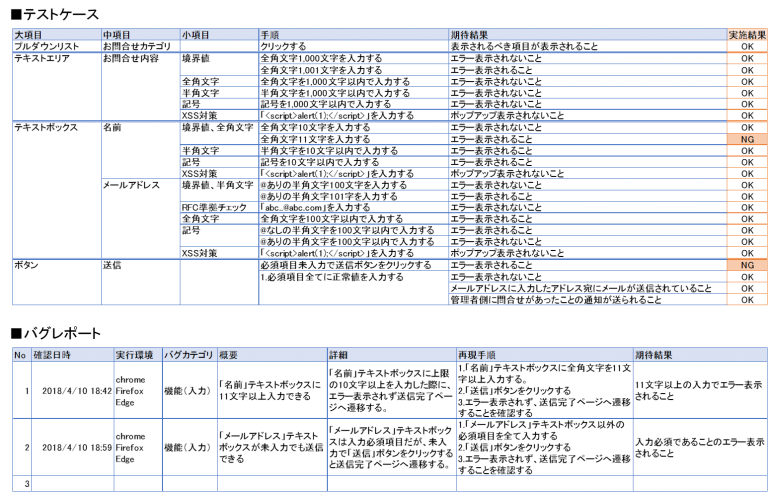Click the バグカテゴリ header cell
This screenshot has height=492, width=768.
tap(190, 355)
